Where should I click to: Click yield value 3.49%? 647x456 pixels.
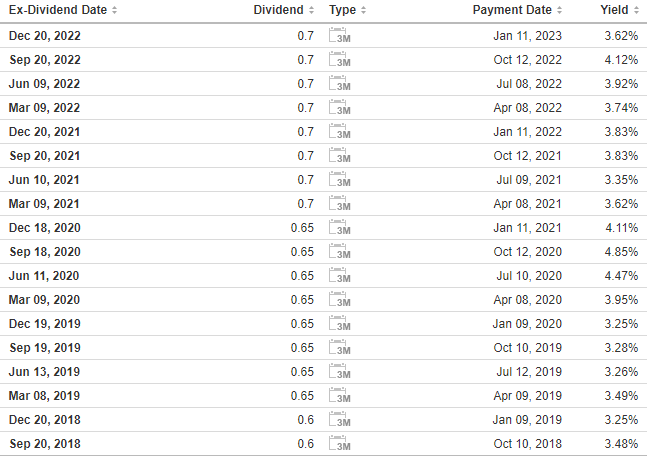click(x=621, y=396)
